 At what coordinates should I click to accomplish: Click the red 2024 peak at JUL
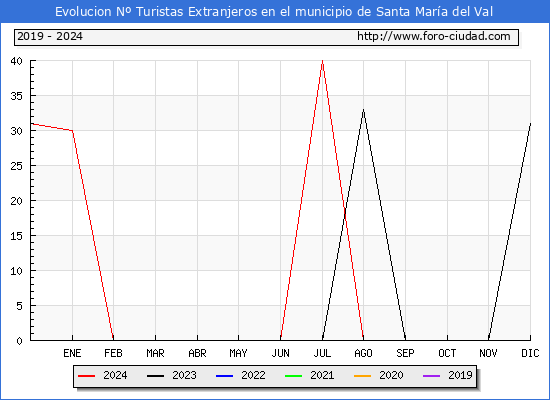tap(322, 61)
